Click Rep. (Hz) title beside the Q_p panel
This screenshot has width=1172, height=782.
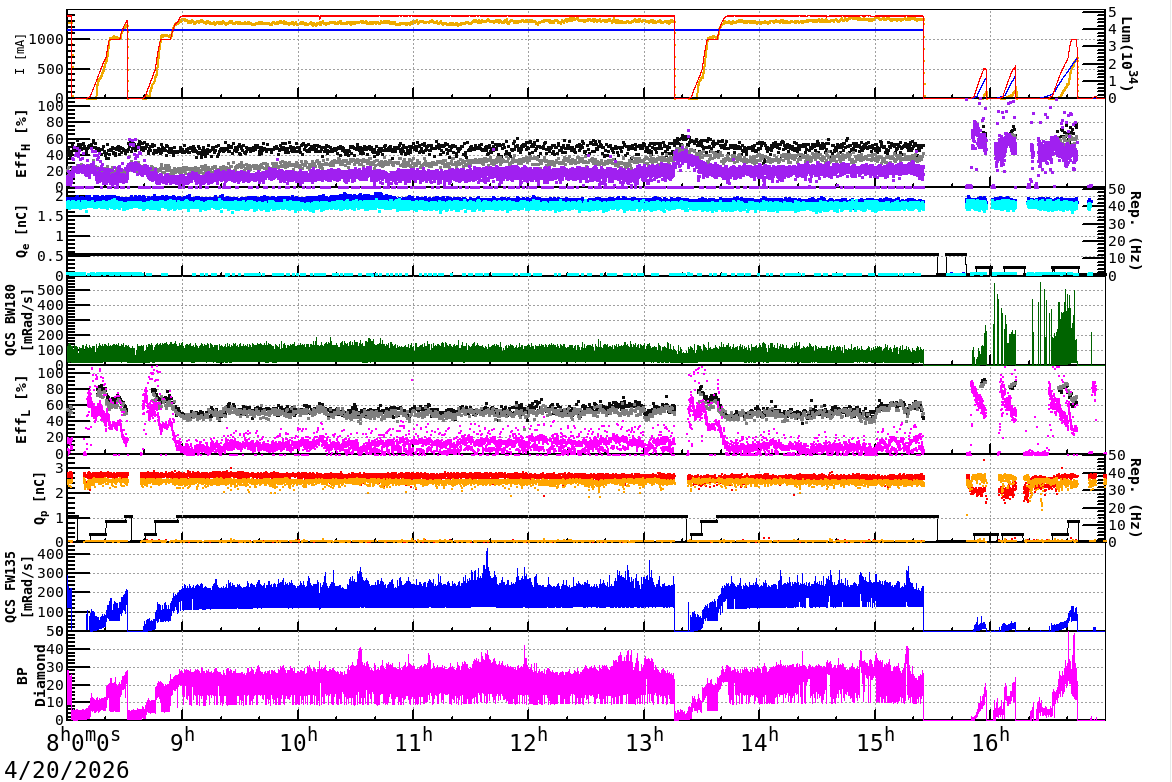pyautogui.click(x=1135, y=498)
